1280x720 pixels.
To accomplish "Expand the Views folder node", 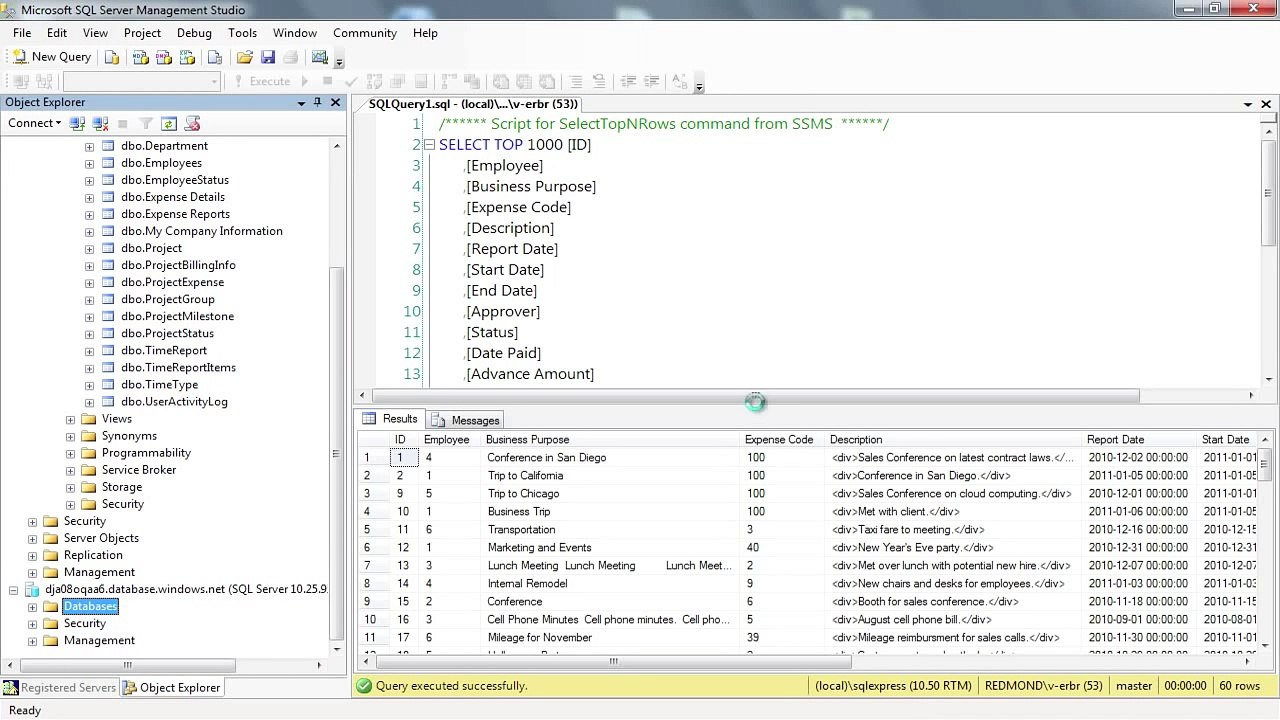I will pos(70,419).
